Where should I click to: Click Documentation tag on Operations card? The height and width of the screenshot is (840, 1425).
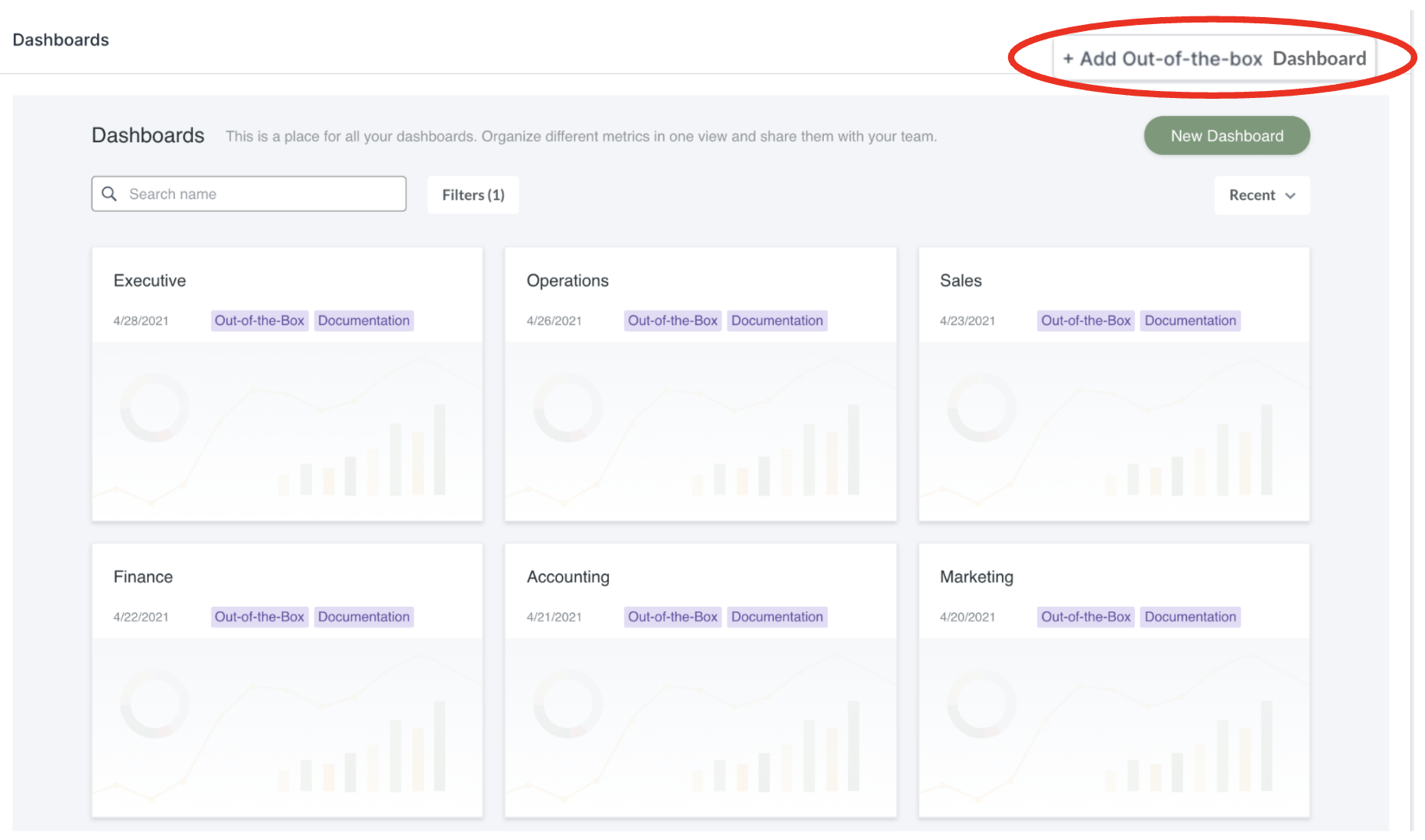pos(776,320)
